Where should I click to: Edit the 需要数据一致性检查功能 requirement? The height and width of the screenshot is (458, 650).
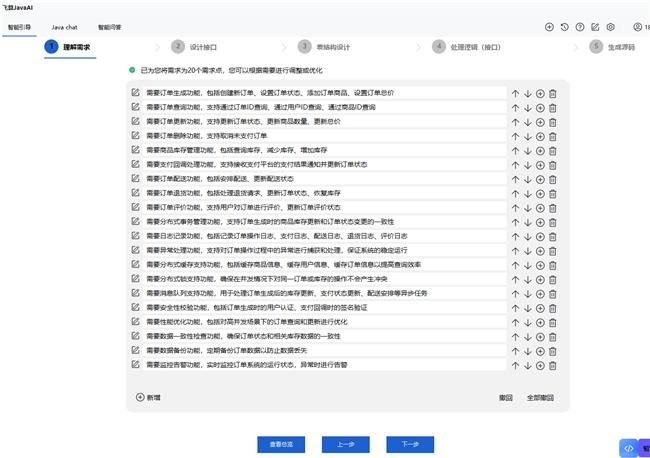point(136,336)
